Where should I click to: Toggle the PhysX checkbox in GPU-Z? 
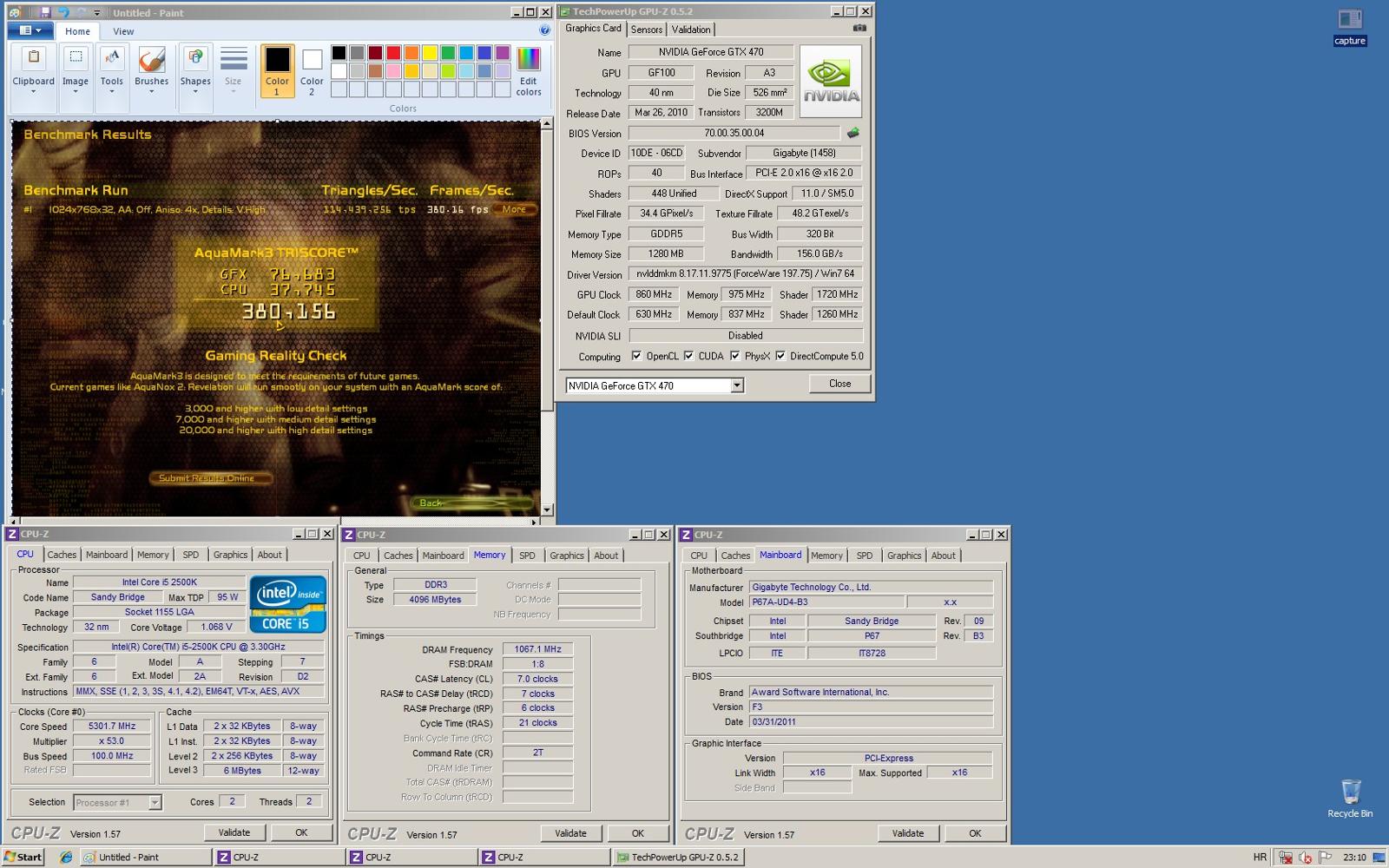click(734, 356)
